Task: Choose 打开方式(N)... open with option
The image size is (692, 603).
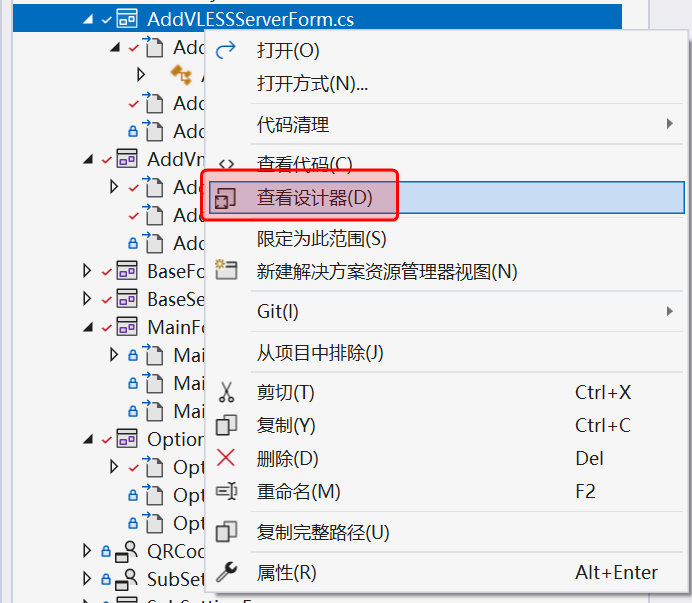Action: [x=312, y=83]
